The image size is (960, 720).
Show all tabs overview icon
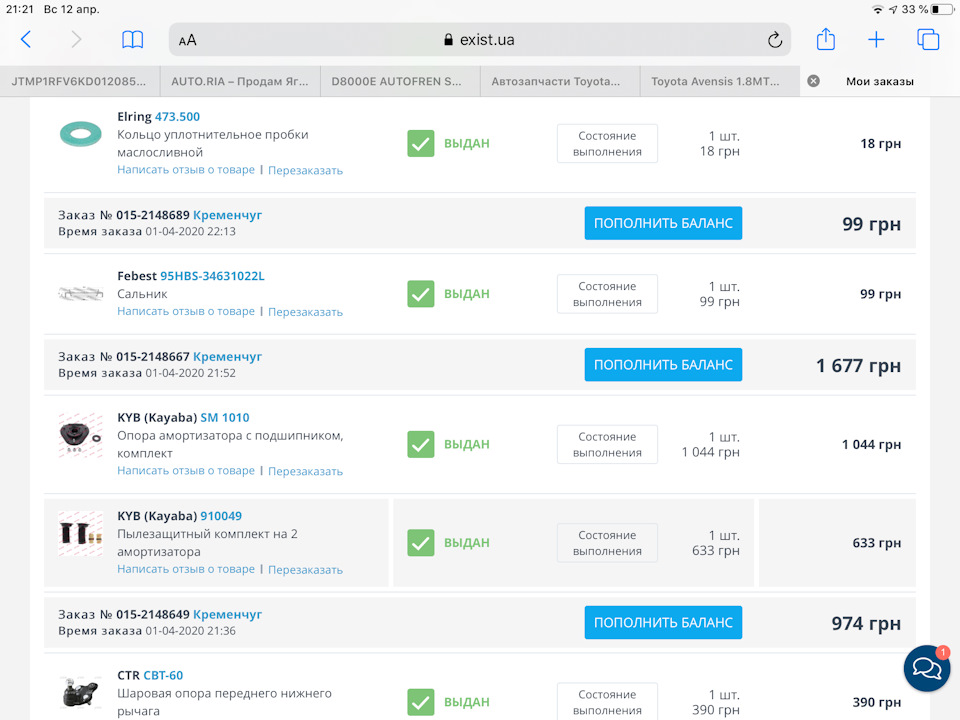coord(928,40)
